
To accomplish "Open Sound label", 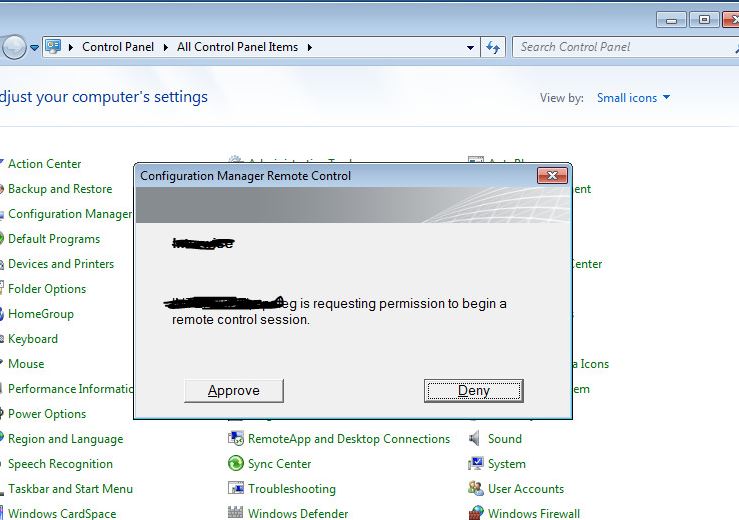I will 505,438.
